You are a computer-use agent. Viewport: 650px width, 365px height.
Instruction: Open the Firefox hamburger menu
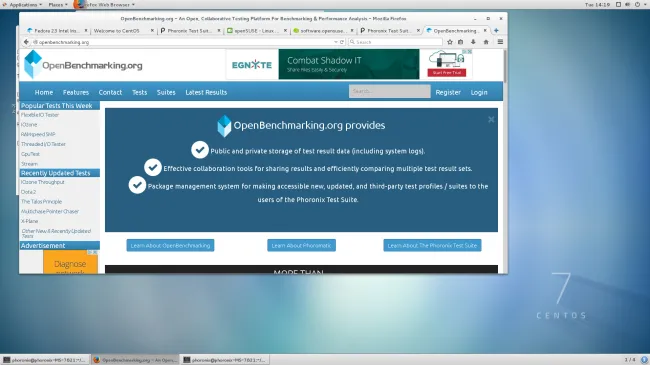pyautogui.click(x=500, y=42)
